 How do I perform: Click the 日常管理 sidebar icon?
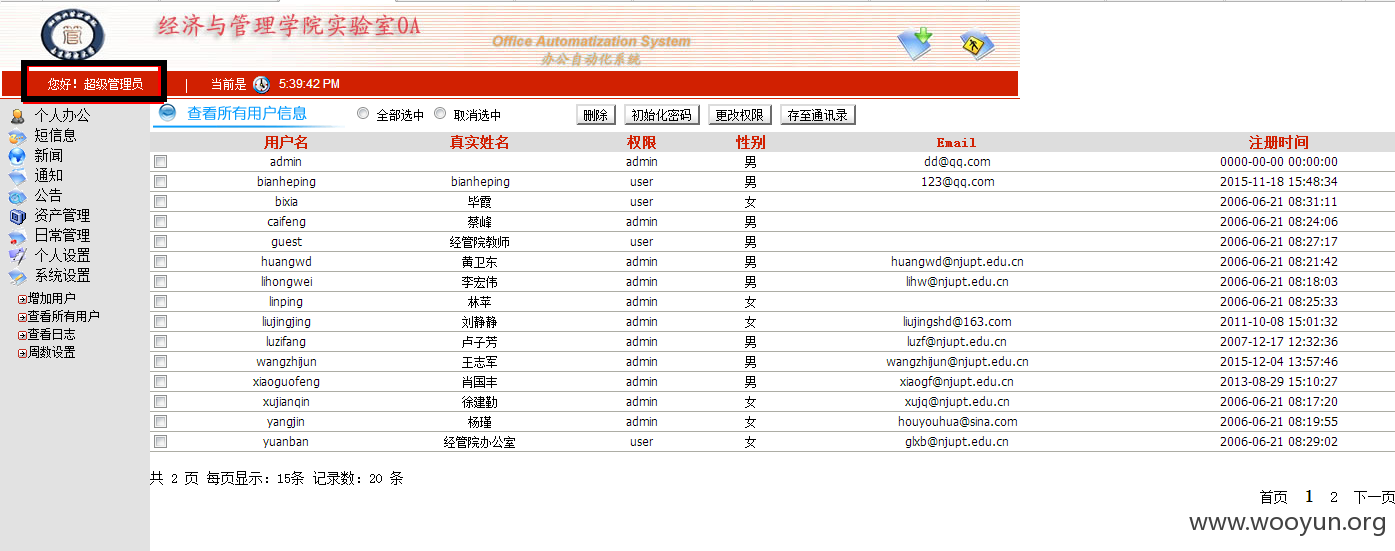(x=17, y=236)
